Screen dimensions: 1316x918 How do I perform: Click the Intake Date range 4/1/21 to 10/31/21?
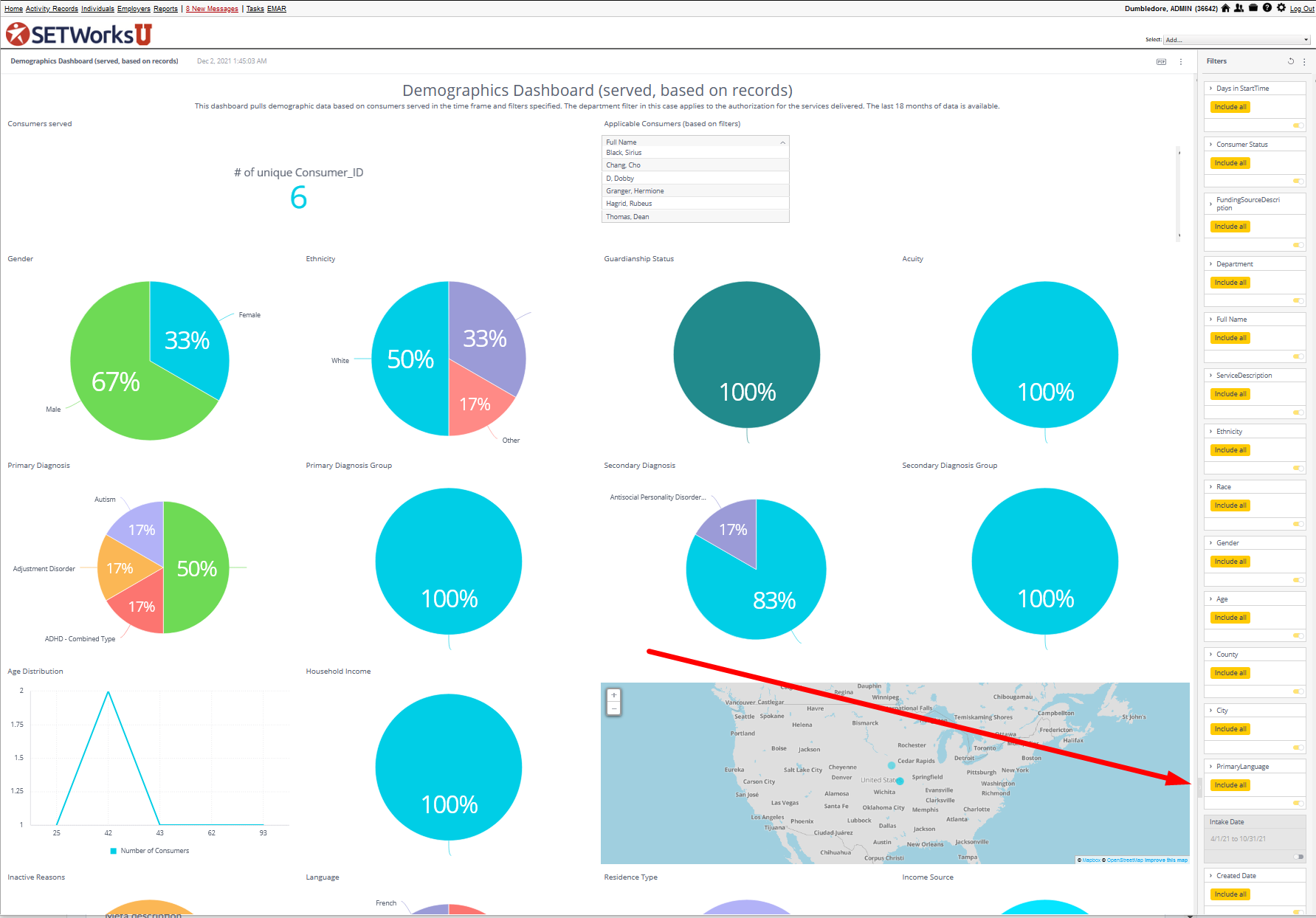tap(1238, 839)
